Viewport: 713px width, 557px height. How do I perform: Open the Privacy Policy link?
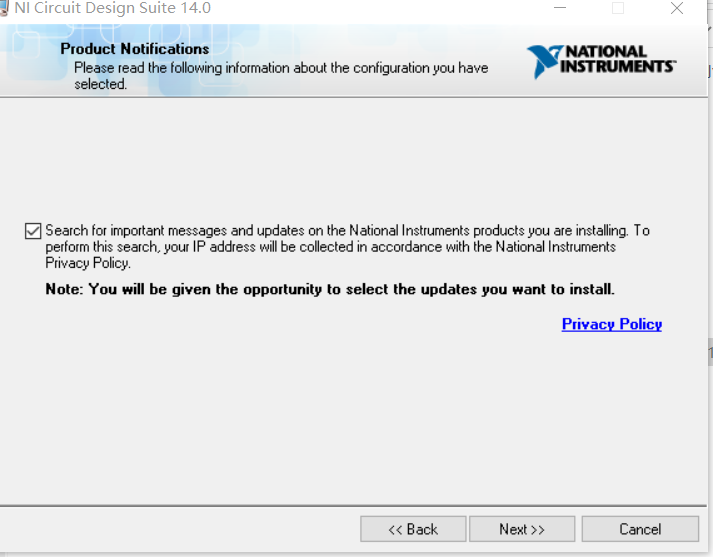(611, 324)
